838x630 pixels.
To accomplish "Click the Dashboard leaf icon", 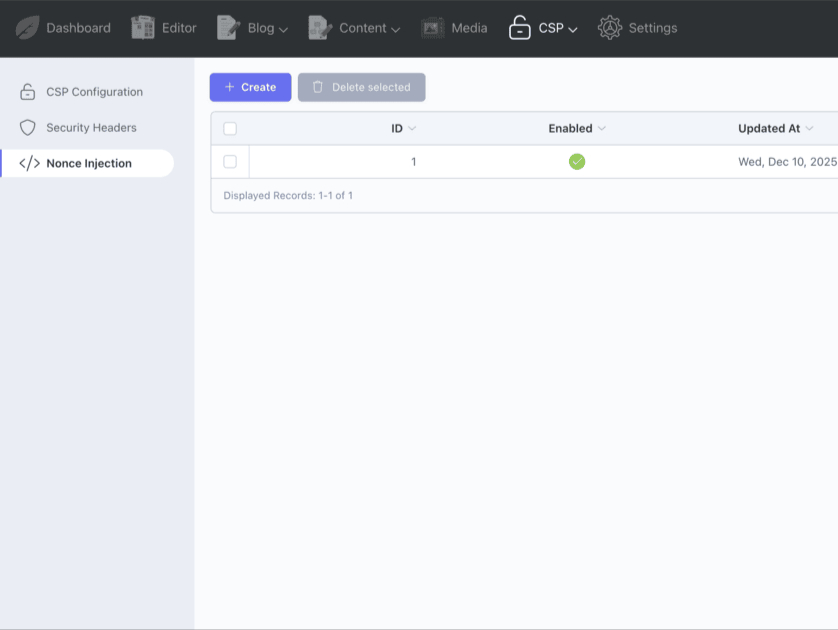I will pos(28,28).
